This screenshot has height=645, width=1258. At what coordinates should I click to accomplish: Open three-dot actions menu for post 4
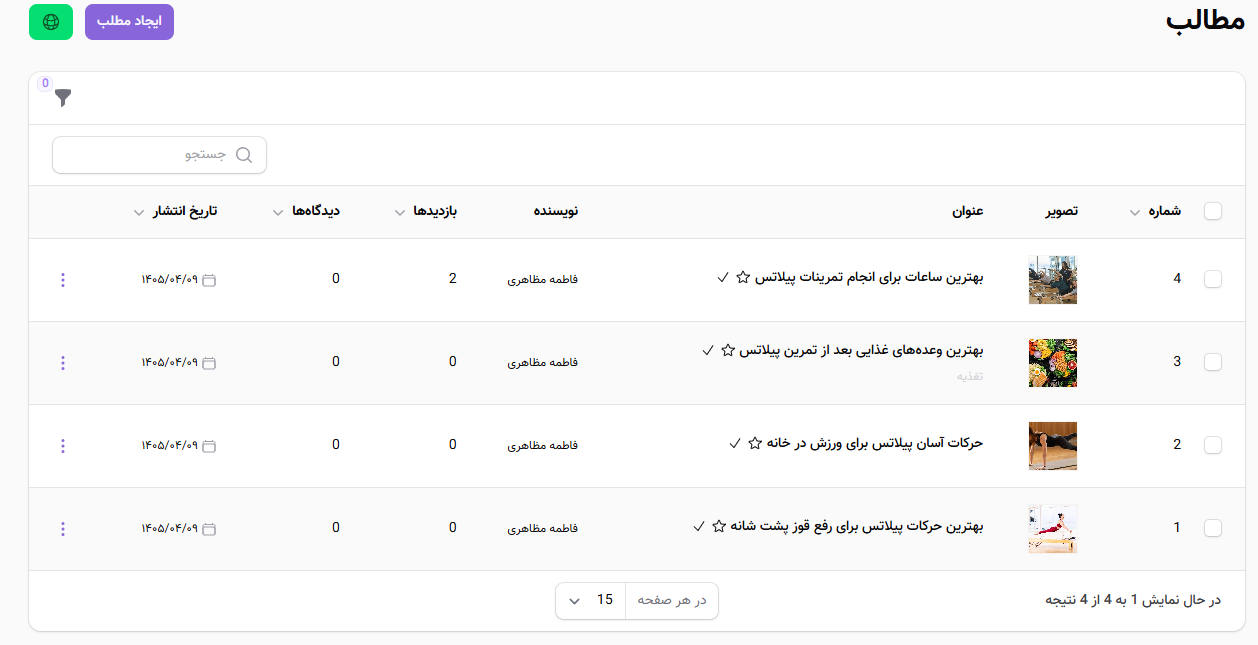(x=63, y=280)
